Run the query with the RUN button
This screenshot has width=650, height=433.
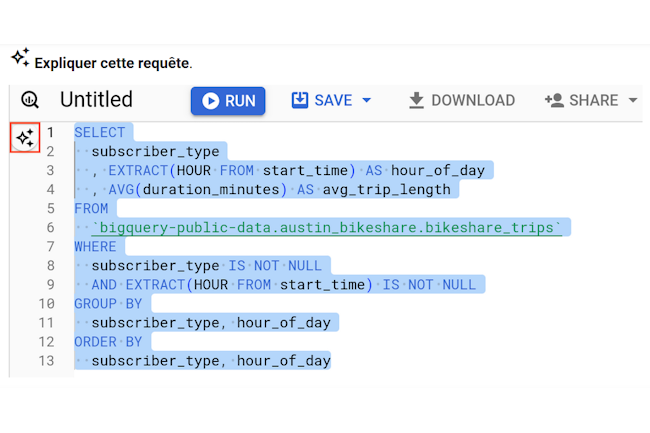228,101
